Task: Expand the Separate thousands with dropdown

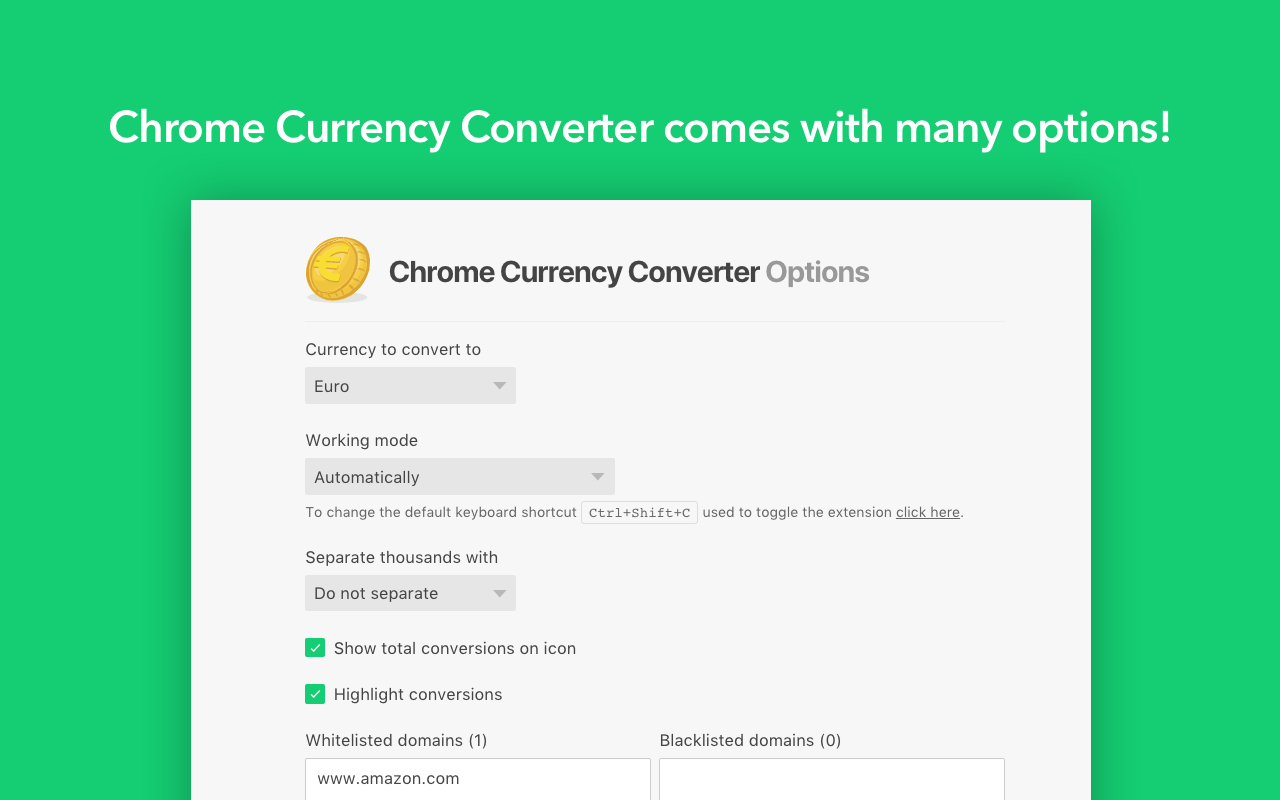Action: (410, 593)
